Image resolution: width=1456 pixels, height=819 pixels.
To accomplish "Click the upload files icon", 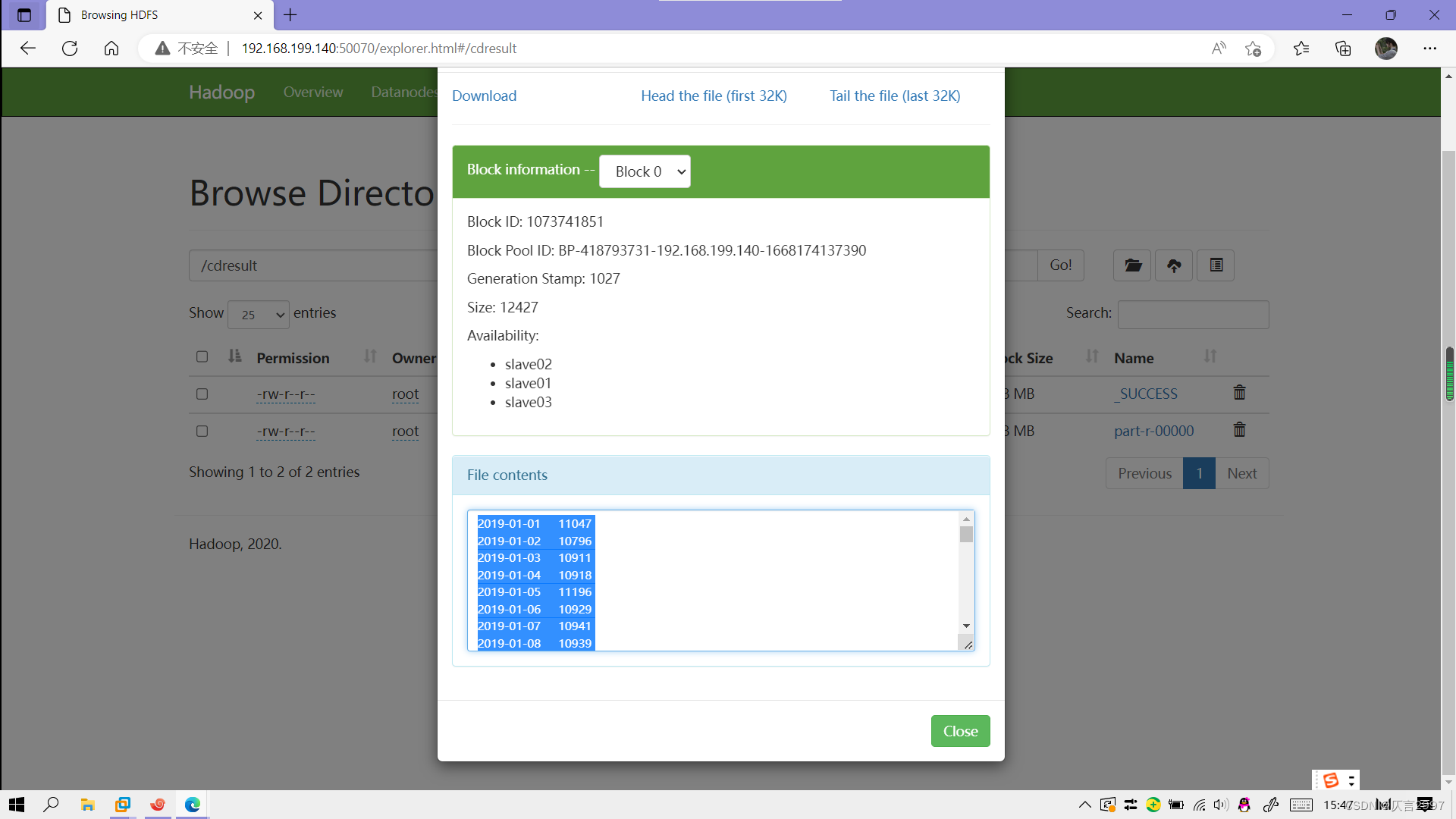I will coord(1174,265).
